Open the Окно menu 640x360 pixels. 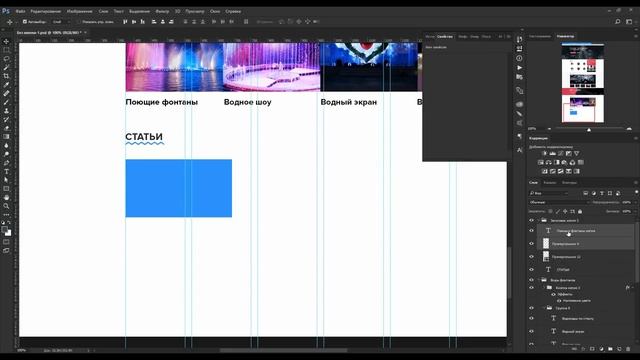[x=215, y=11]
